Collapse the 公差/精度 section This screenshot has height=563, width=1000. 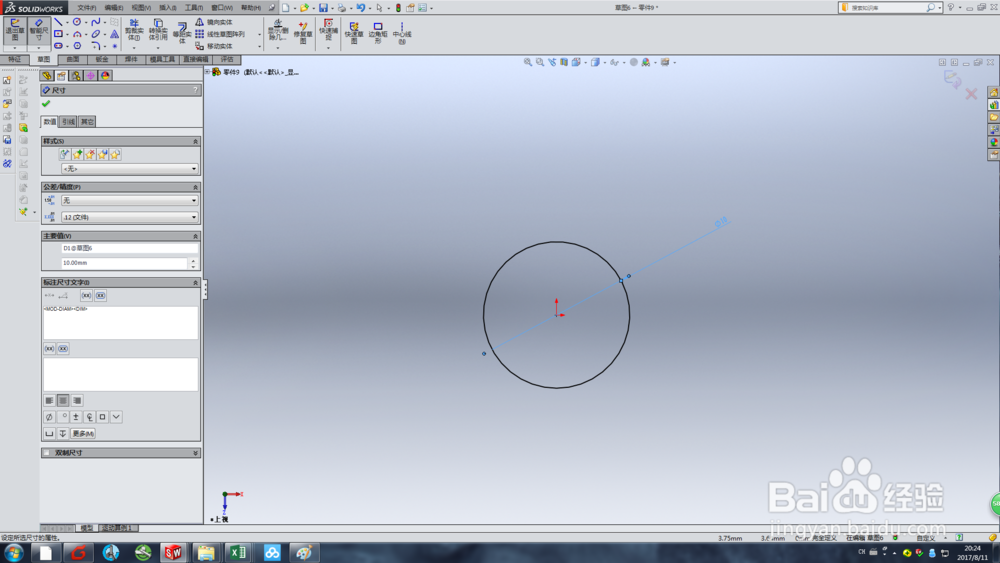[x=195, y=187]
